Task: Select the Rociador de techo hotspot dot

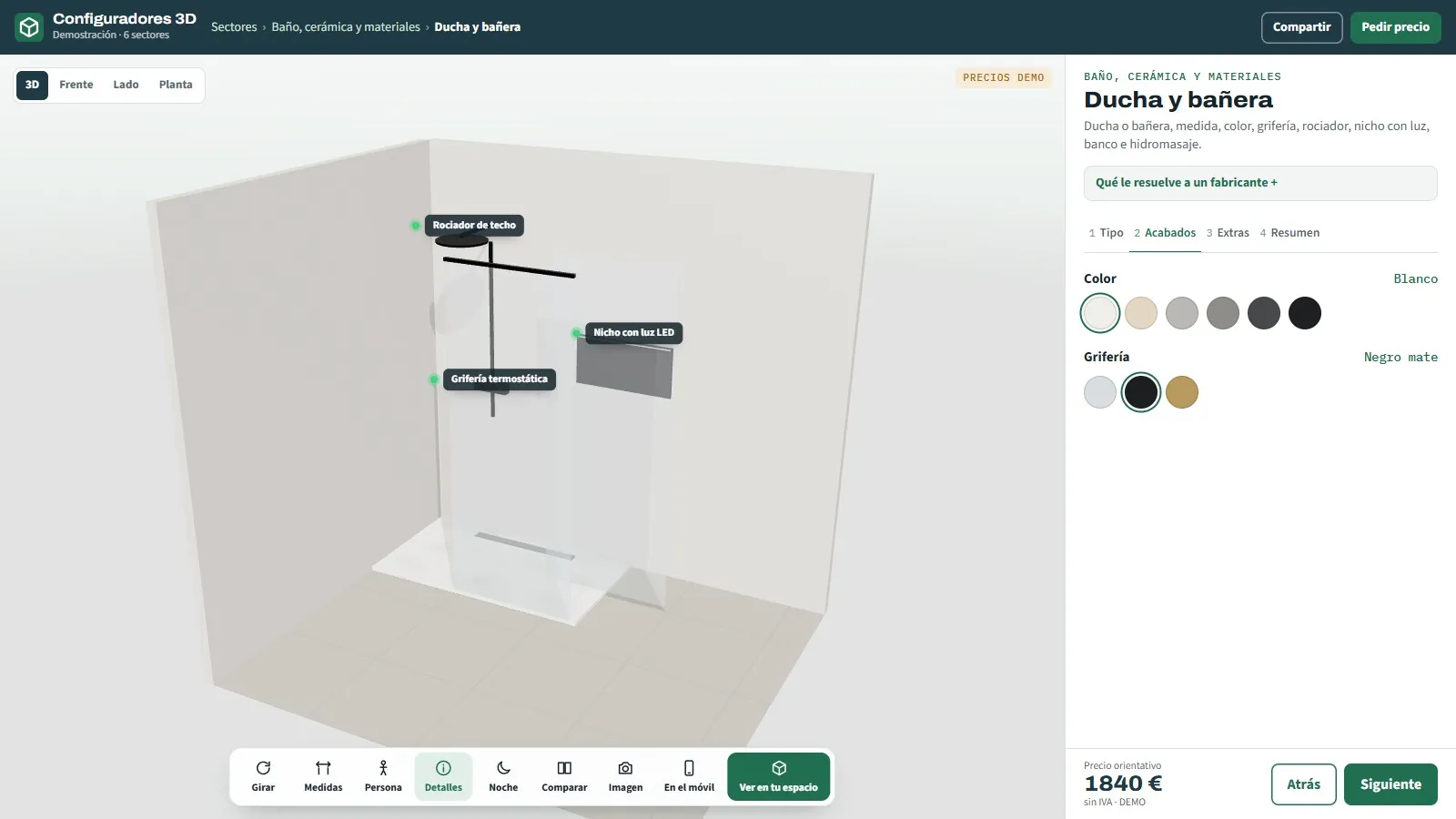Action: 415,226
